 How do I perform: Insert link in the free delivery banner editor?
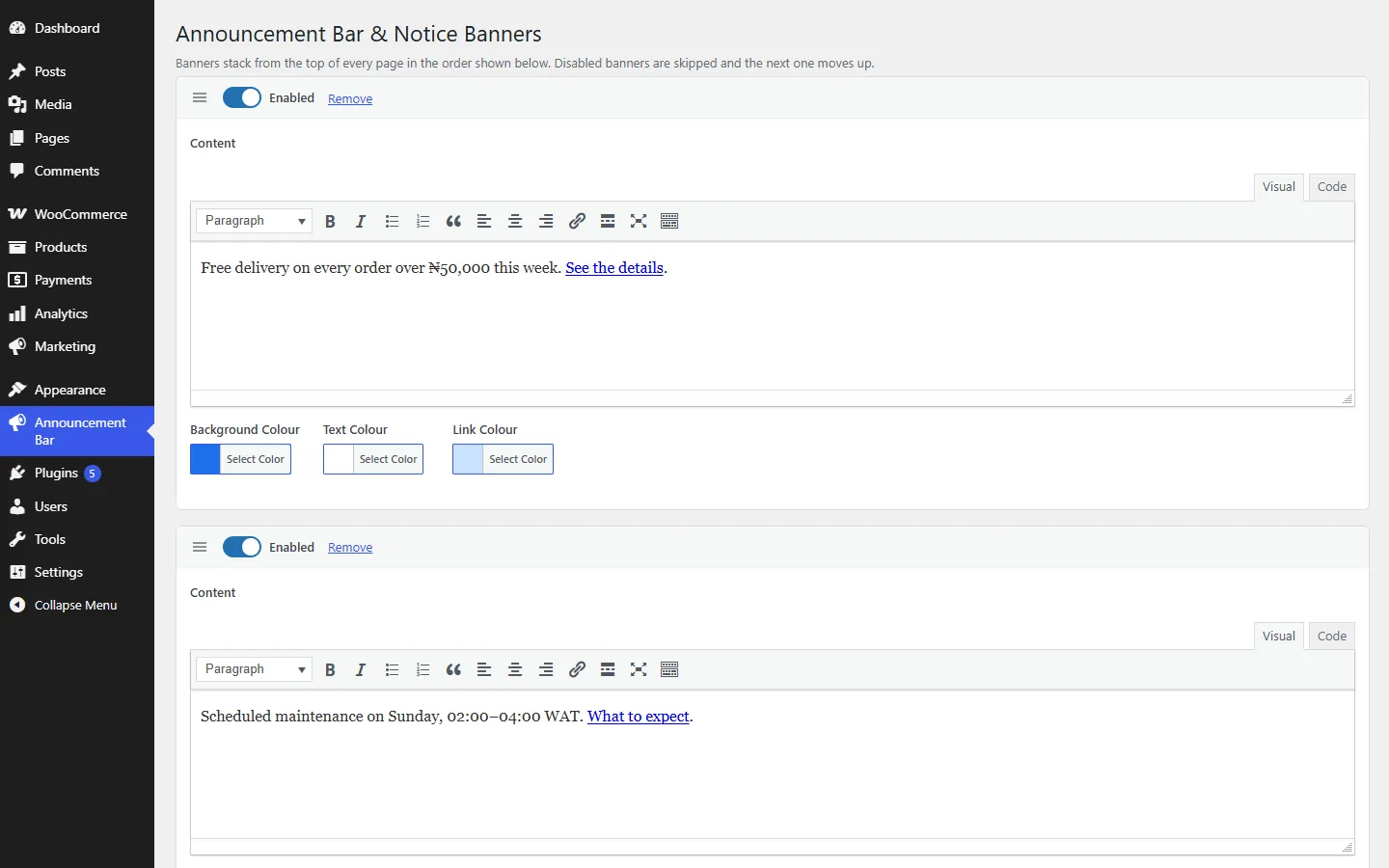[x=577, y=221]
